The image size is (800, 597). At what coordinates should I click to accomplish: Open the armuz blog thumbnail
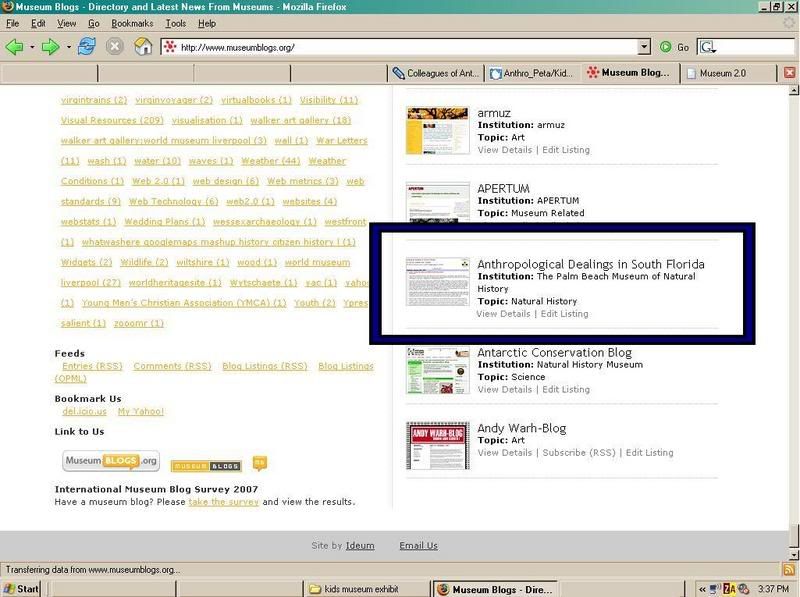pos(438,131)
